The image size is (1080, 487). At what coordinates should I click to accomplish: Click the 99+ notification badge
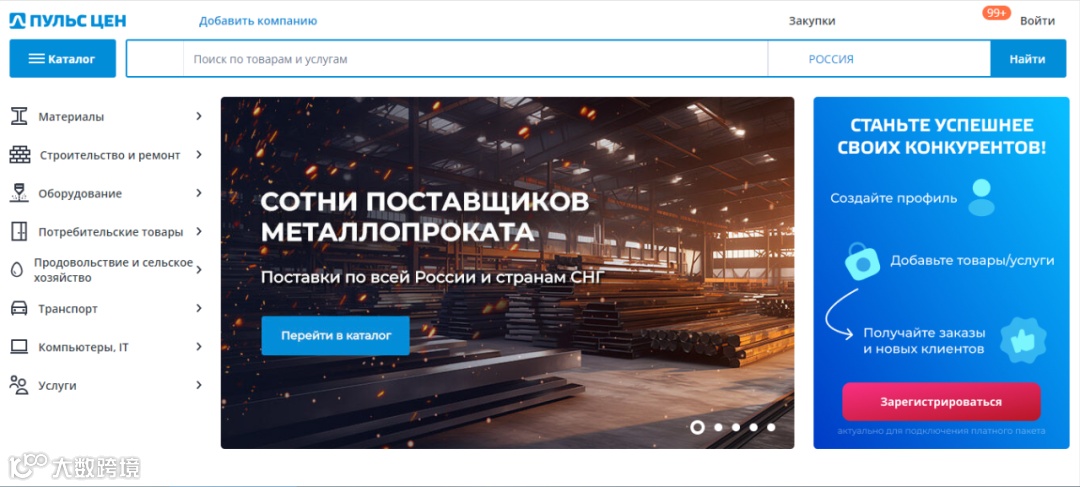pos(996,12)
